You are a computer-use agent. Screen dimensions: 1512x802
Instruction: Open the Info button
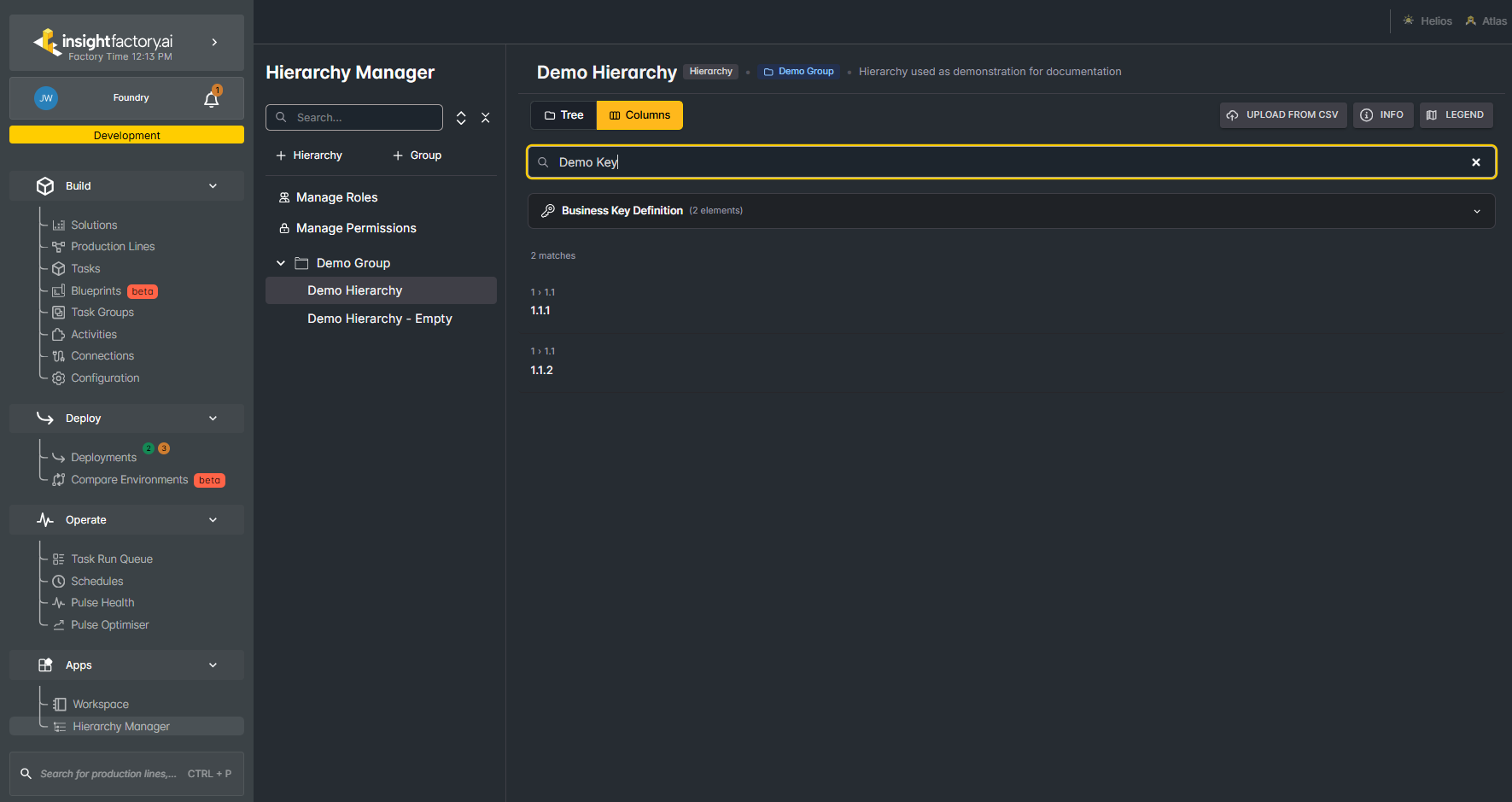[1383, 115]
